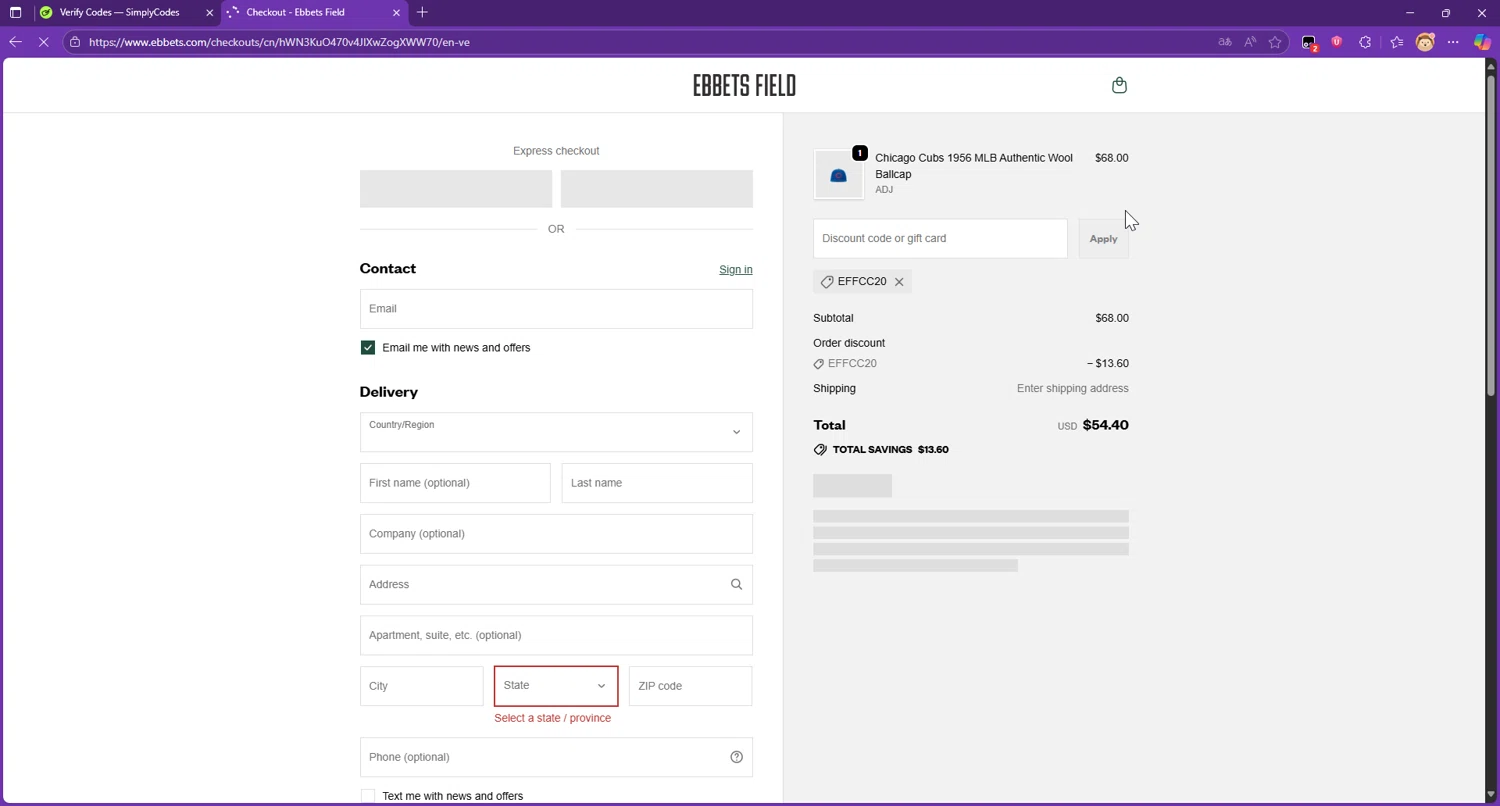Focus the Address field

556,585
